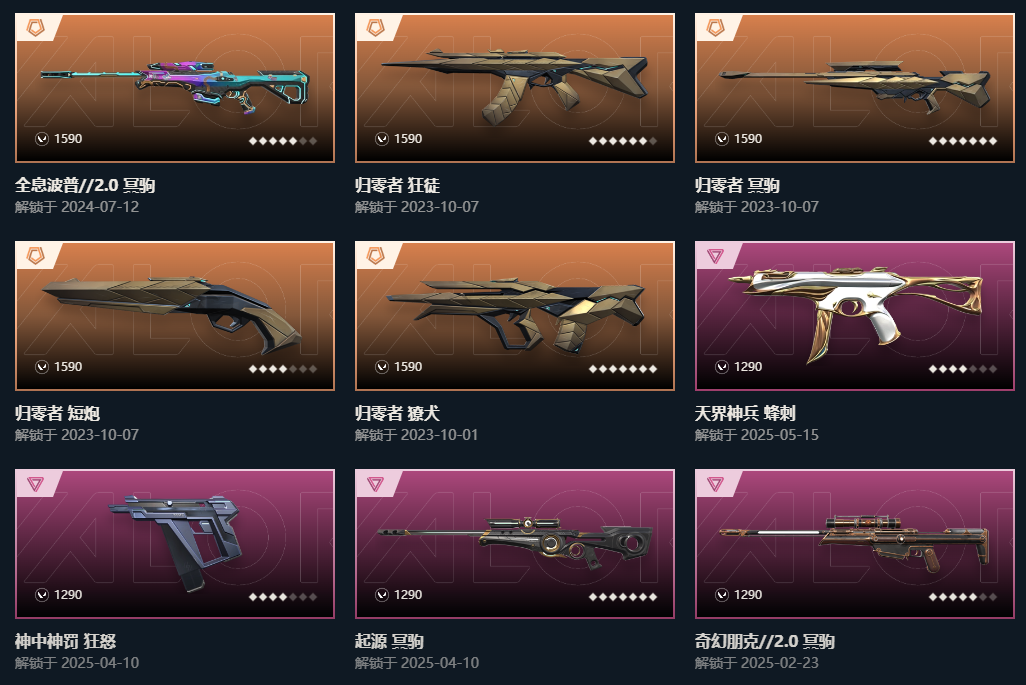
Task: Open the white-gold 天界神兵 蜂刺 skin thumbnail
Action: tap(855, 309)
